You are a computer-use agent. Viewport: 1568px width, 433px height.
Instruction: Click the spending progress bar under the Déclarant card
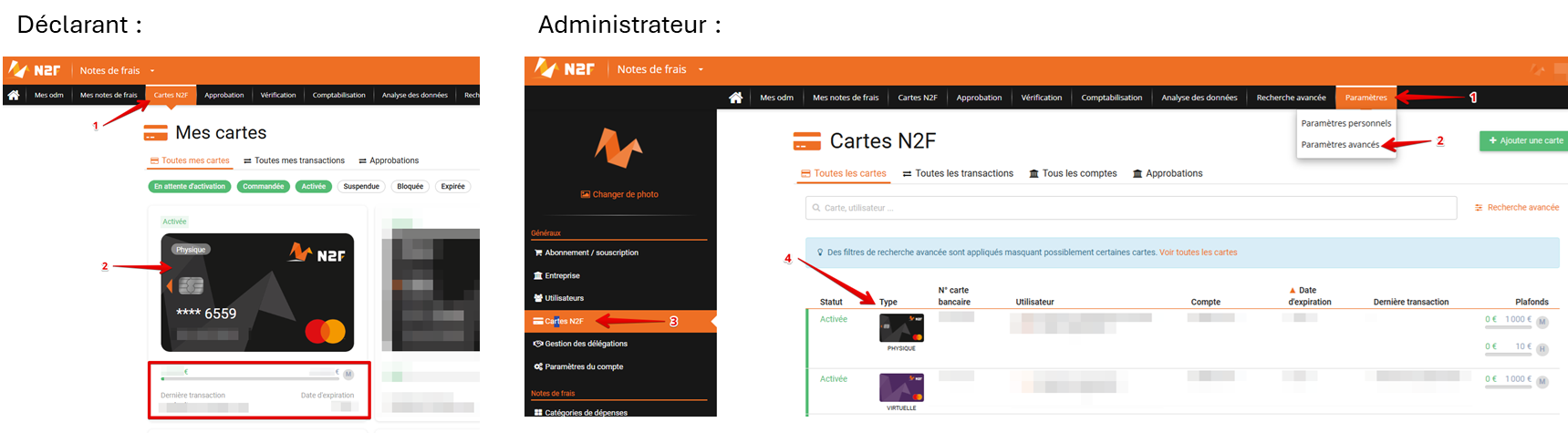click(251, 378)
